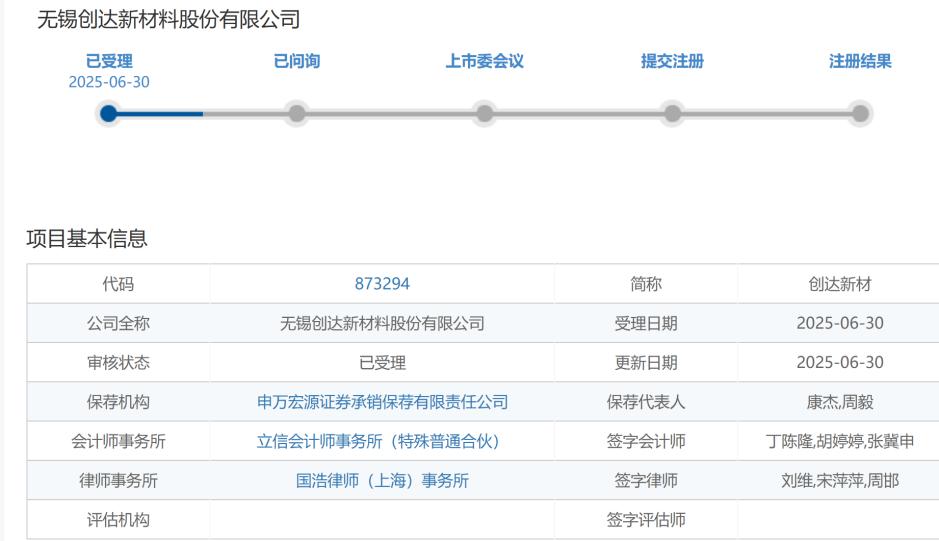Viewport: 939px width, 541px height.
Task: Select the 已问询 stage label
Action: [x=296, y=61]
